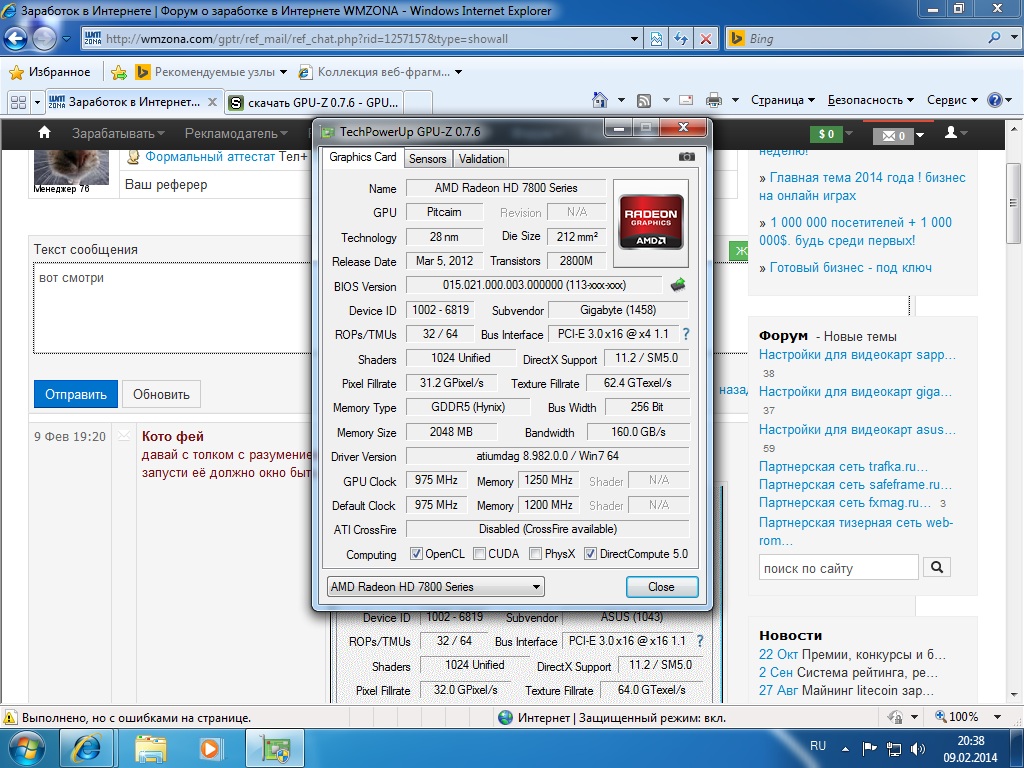The image size is (1024, 768).
Task: Open link Настройки для видеокарт sapp...
Action: [857, 355]
